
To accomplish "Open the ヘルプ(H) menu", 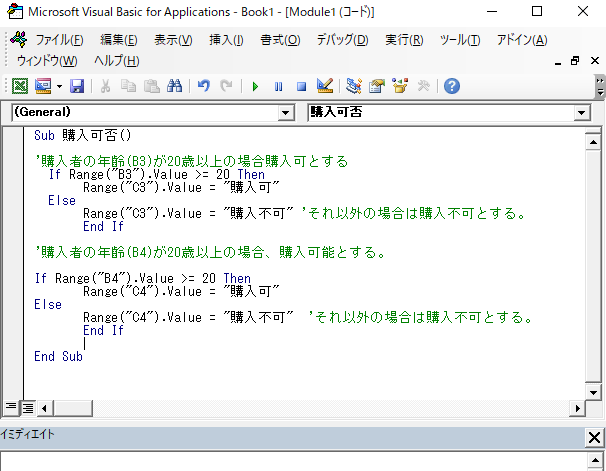I will (x=117, y=61).
